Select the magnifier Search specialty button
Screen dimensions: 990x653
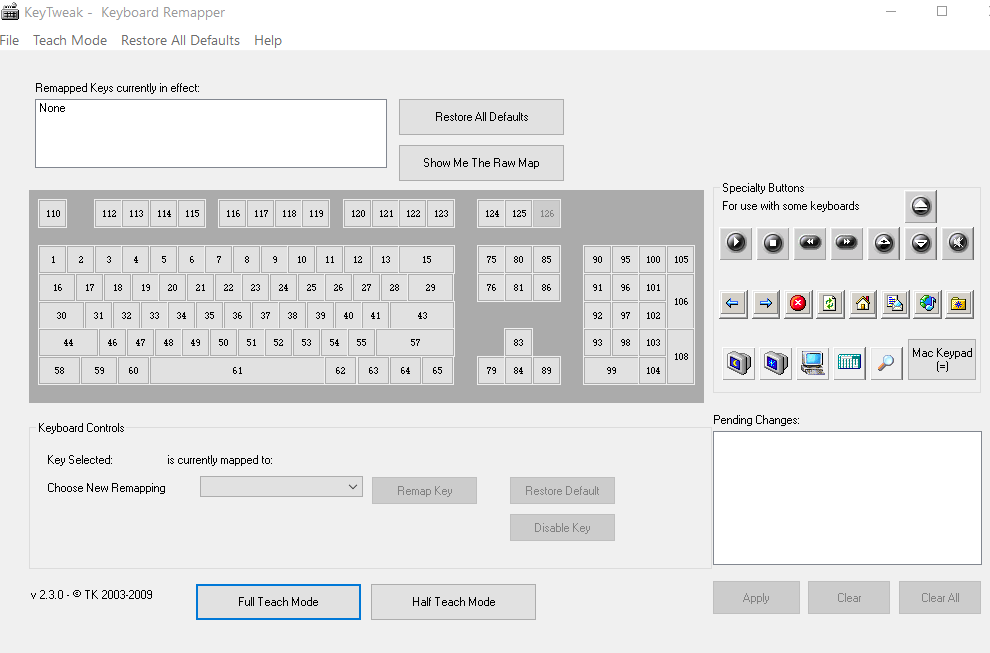point(886,362)
